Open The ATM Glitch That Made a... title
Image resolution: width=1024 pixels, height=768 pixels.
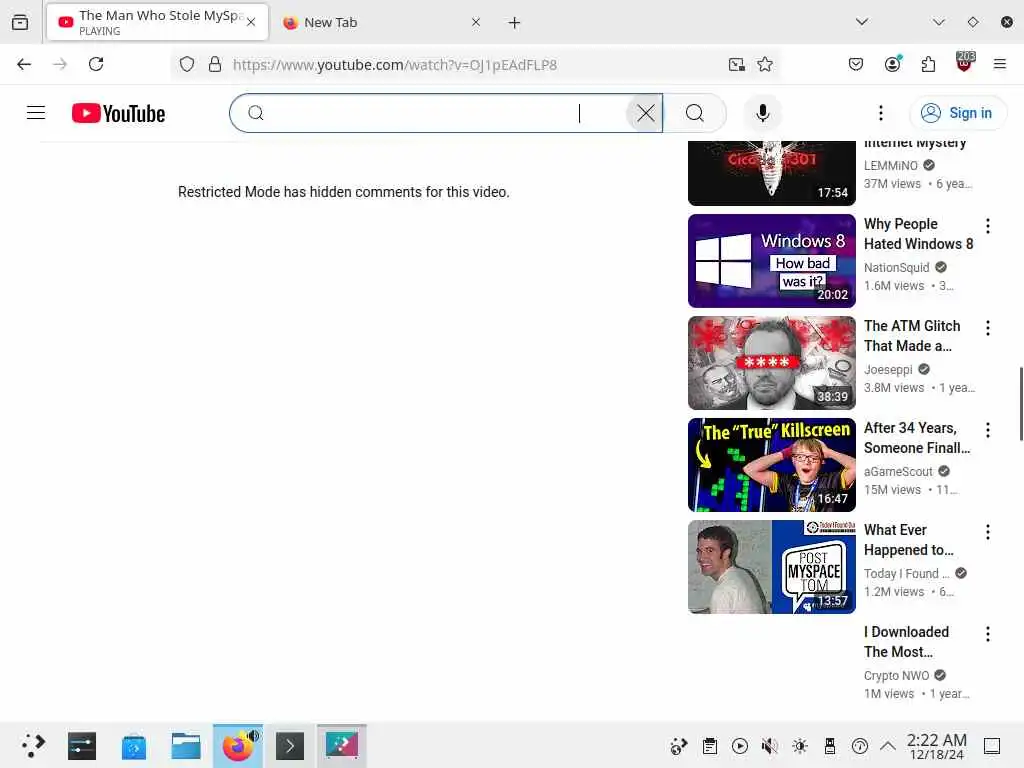pos(912,336)
